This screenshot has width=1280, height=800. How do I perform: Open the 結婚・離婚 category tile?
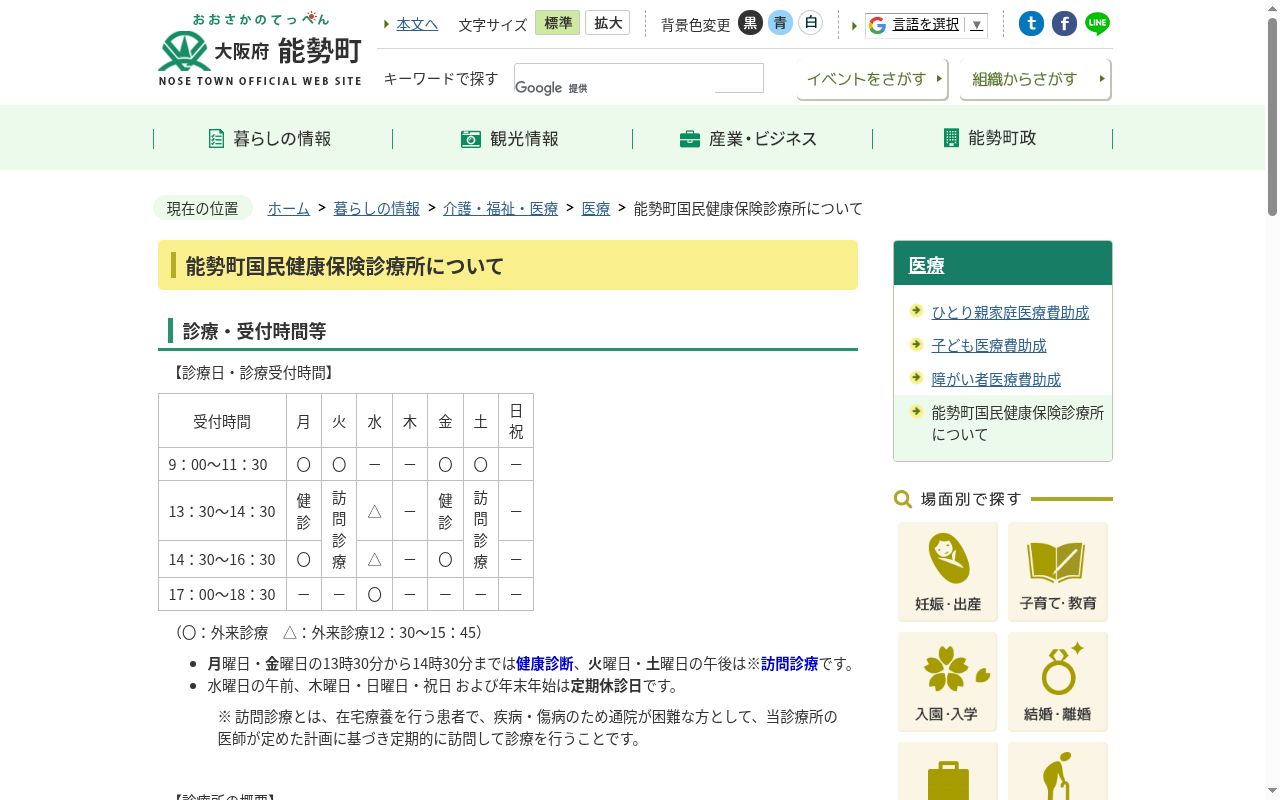pos(1058,682)
